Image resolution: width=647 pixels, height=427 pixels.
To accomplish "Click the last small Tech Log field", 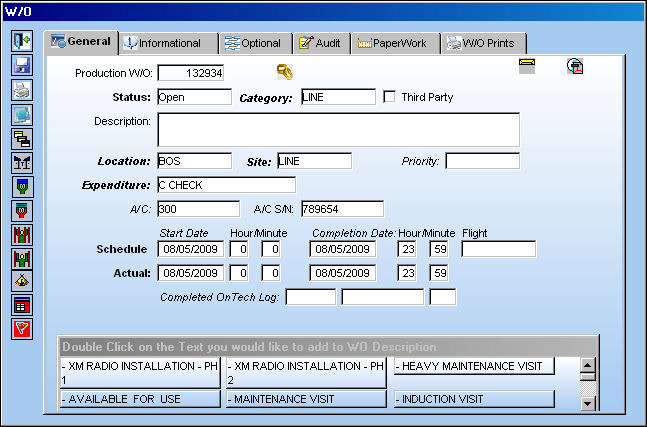I will (442, 297).
